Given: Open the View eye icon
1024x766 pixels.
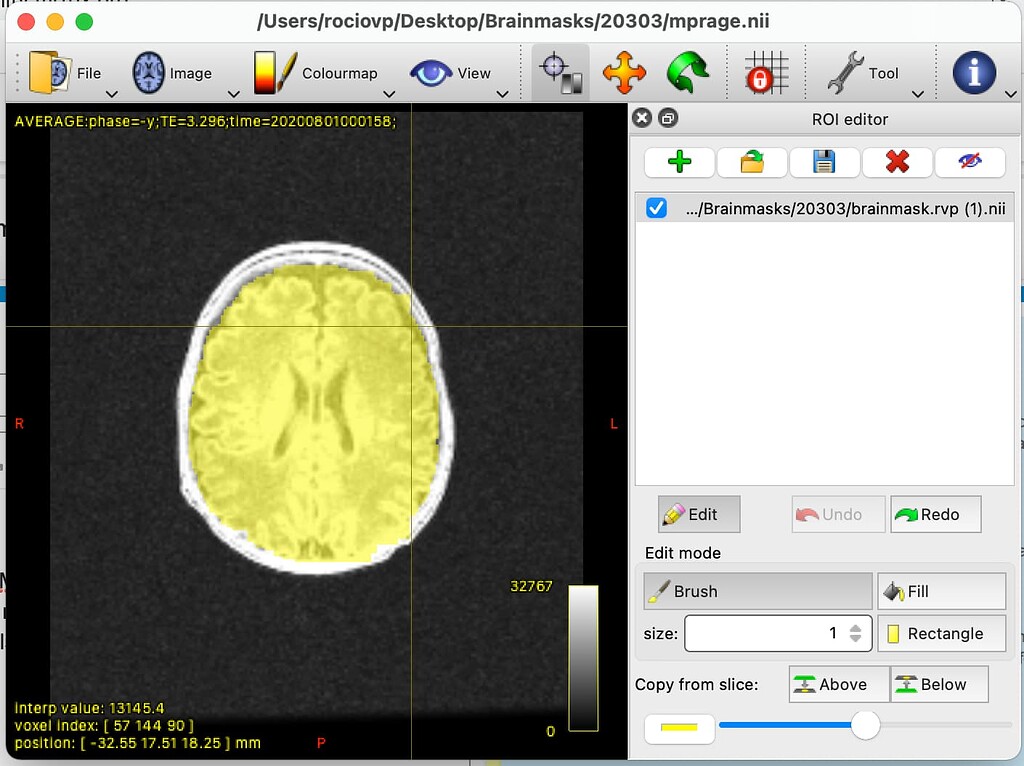Looking at the screenshot, I should [x=431, y=73].
